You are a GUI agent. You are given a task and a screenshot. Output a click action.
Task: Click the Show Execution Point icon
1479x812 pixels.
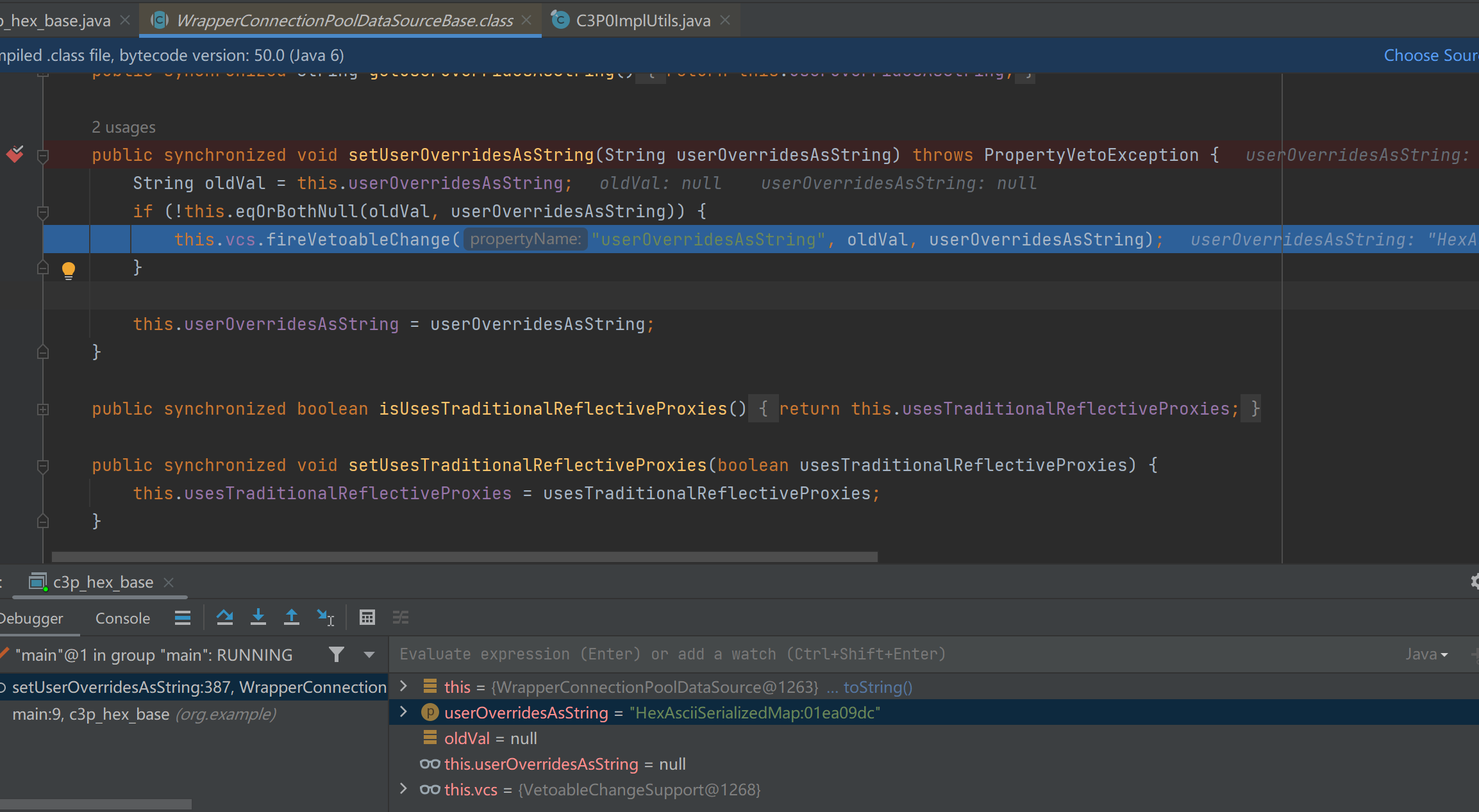tap(183, 617)
